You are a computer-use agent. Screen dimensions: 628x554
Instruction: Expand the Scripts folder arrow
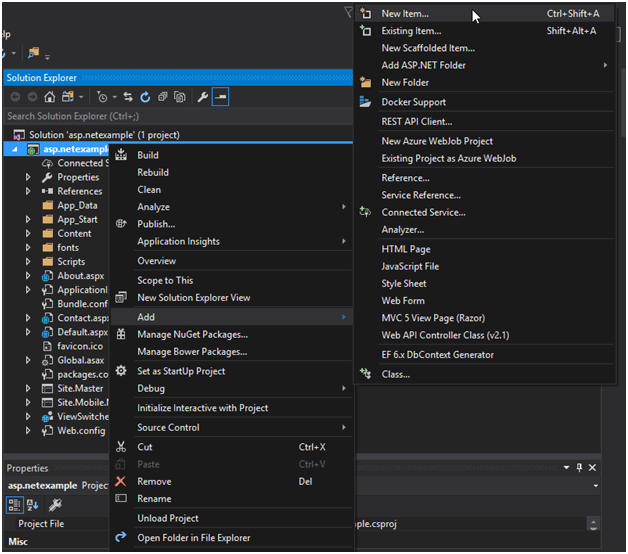(29, 262)
